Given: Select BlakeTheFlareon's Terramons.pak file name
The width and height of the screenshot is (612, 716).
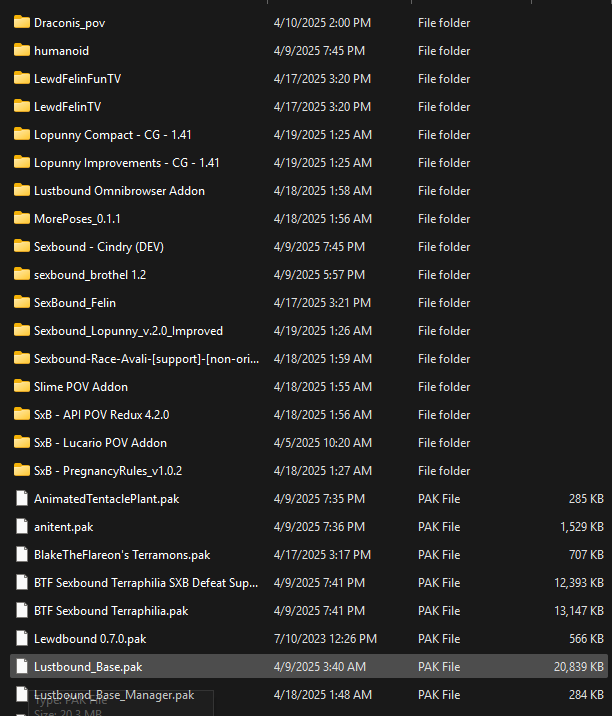Looking at the screenshot, I should point(122,555).
